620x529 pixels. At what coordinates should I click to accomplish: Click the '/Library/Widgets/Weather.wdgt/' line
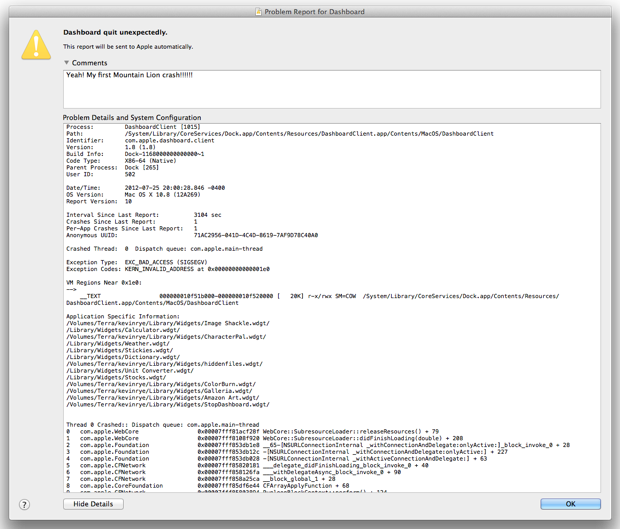[x=118, y=344]
